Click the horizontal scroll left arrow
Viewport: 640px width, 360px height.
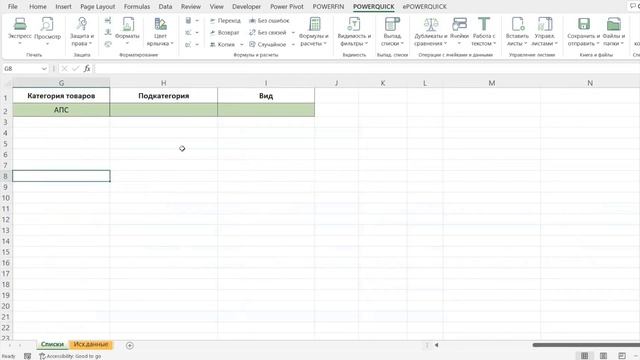point(436,345)
